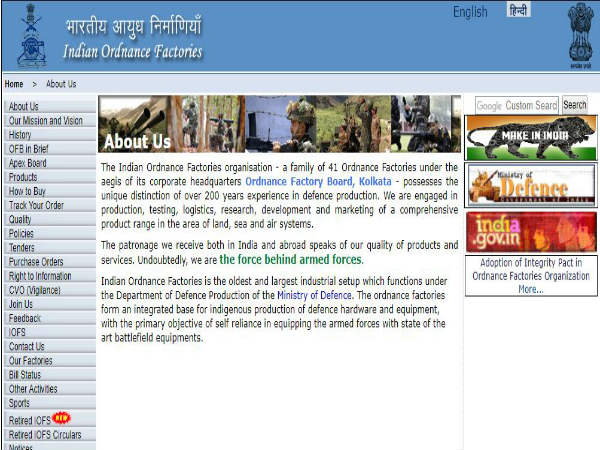Screen dimensions: 600x450
Task: Click the Google Custom Search field
Action: coord(516,105)
